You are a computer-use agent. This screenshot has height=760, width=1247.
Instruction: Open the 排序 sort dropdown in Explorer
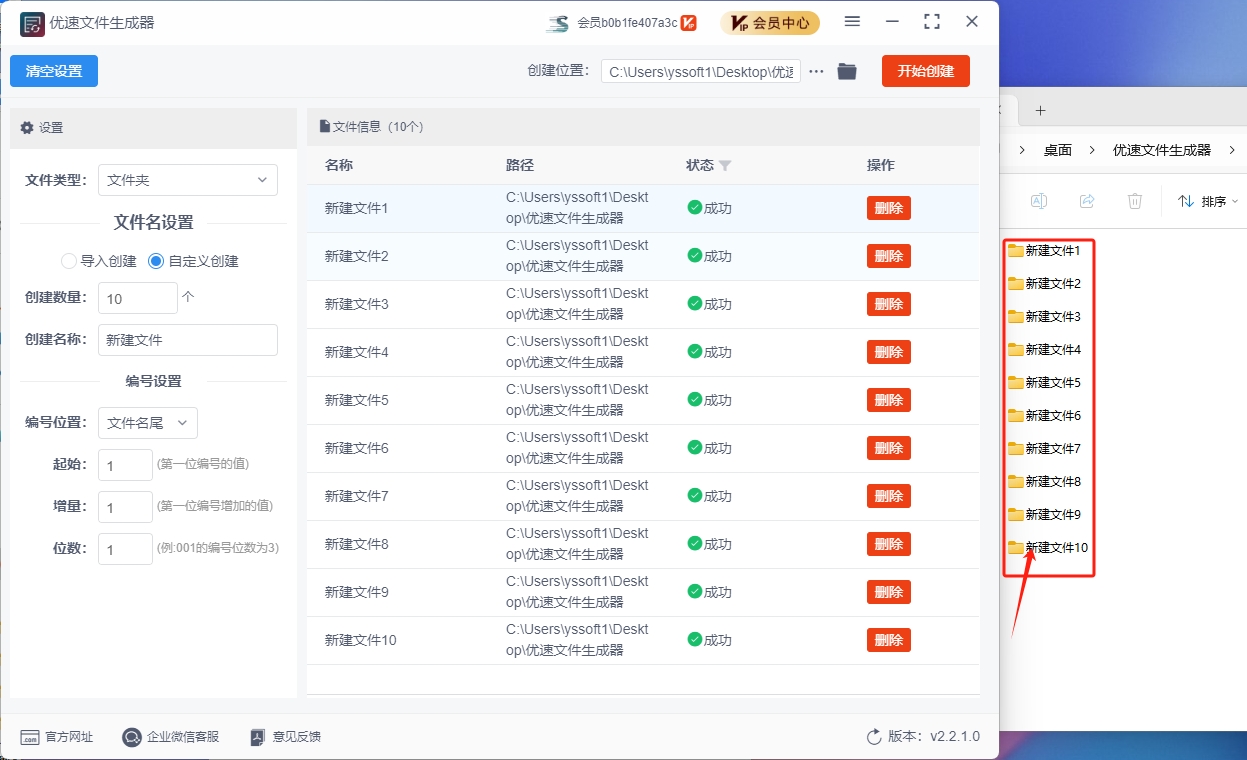click(1208, 201)
